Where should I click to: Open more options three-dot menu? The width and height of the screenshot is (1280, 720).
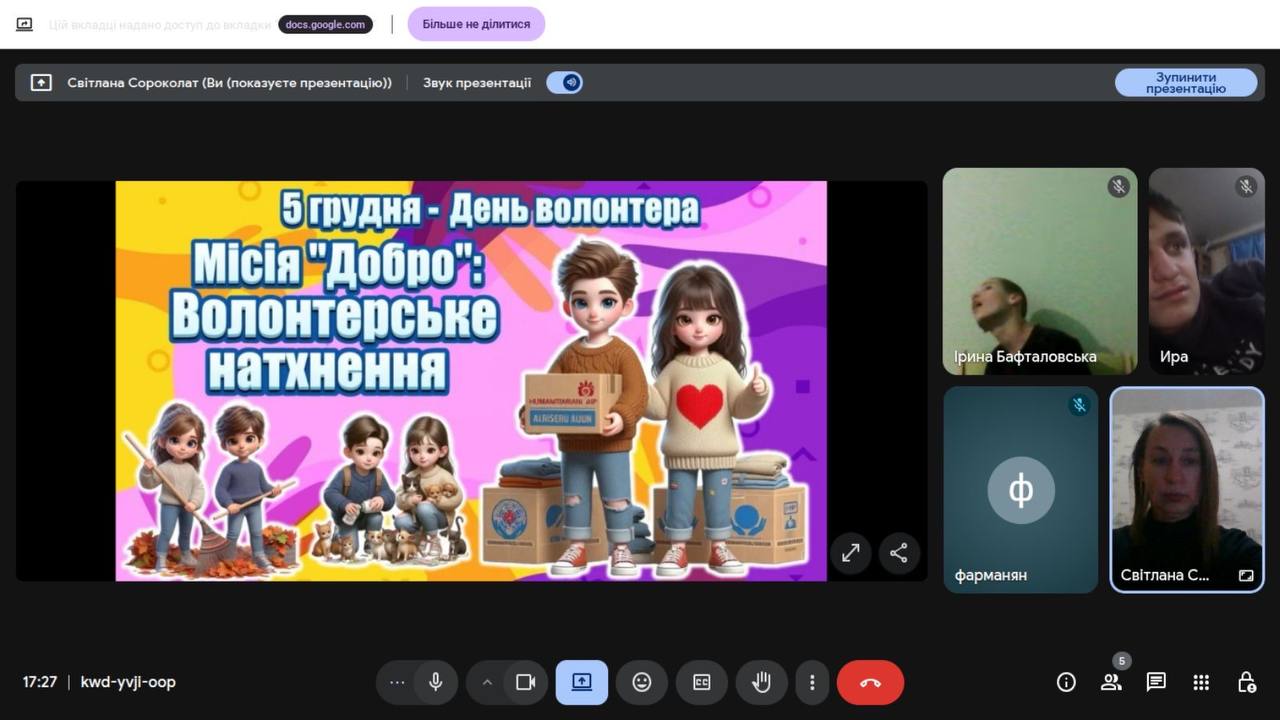[812, 683]
